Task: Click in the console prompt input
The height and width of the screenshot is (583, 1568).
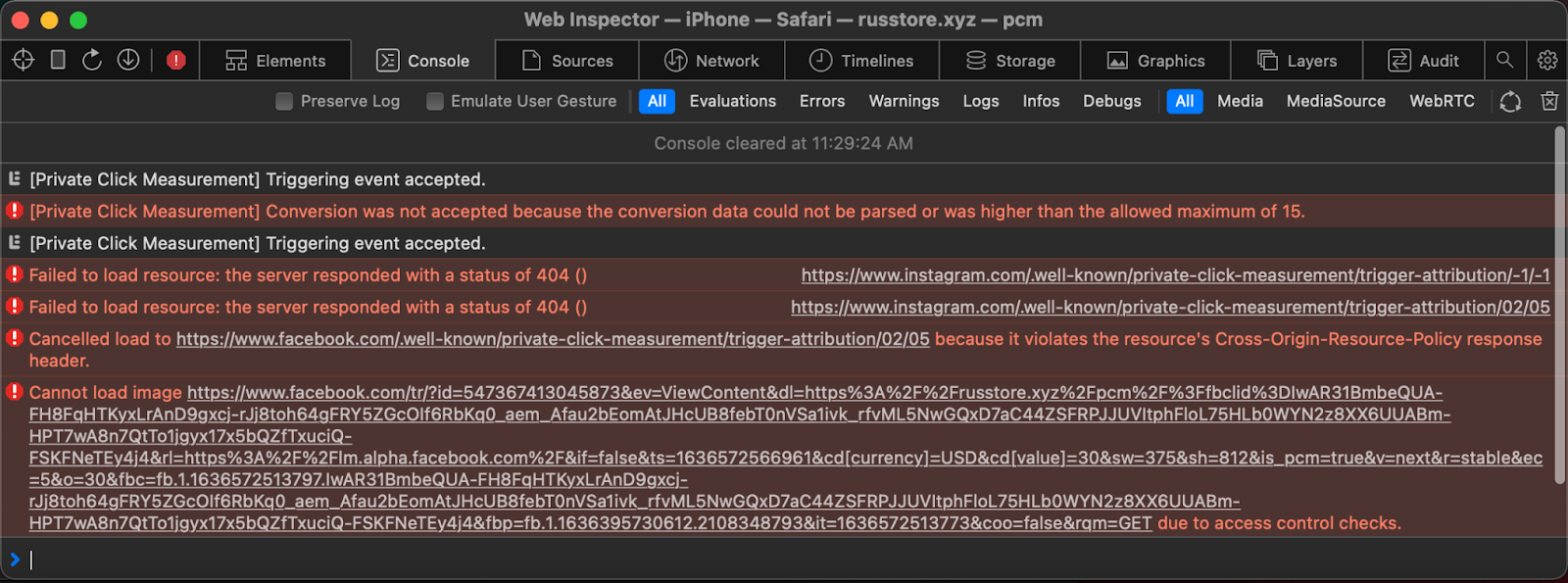Action: 784,559
